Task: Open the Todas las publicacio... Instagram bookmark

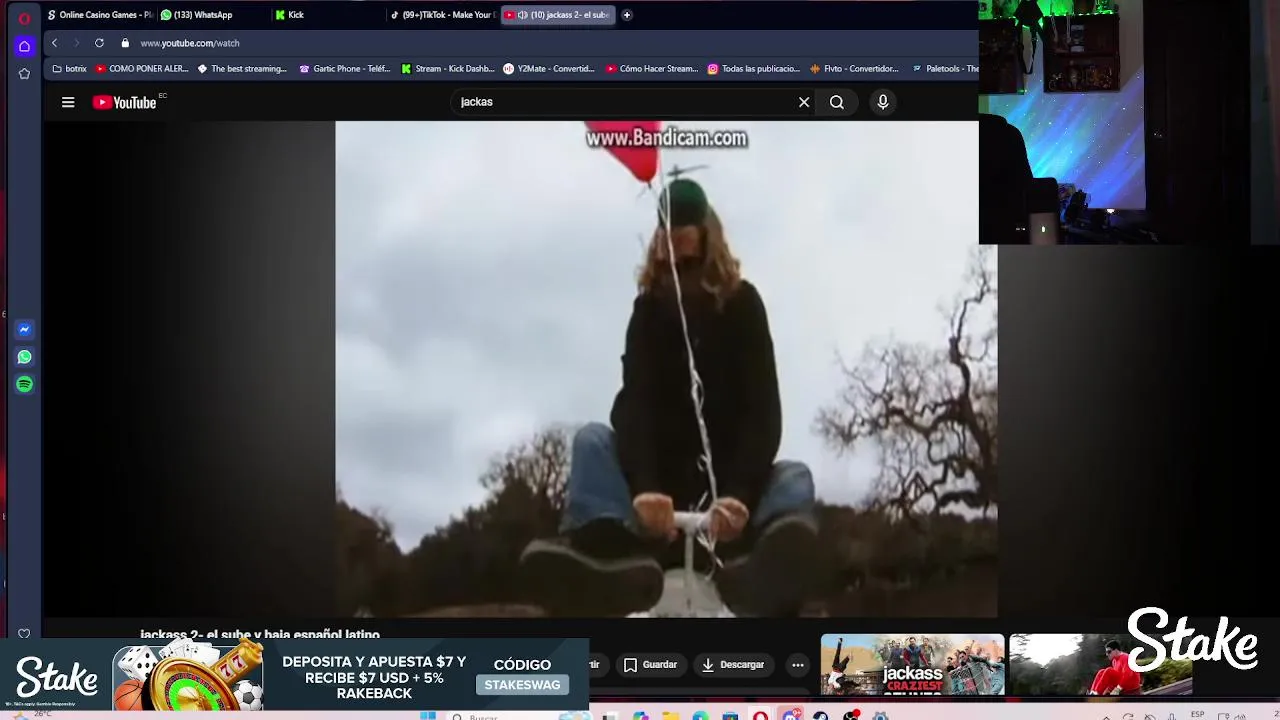Action: (x=754, y=69)
